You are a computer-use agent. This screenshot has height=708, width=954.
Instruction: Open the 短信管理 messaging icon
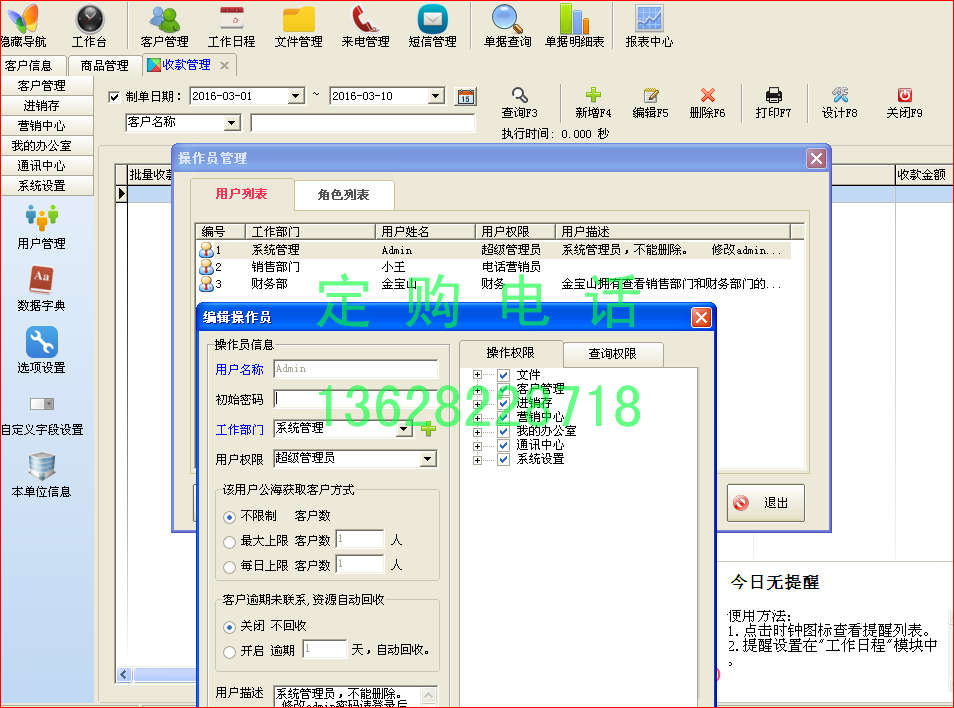432,25
